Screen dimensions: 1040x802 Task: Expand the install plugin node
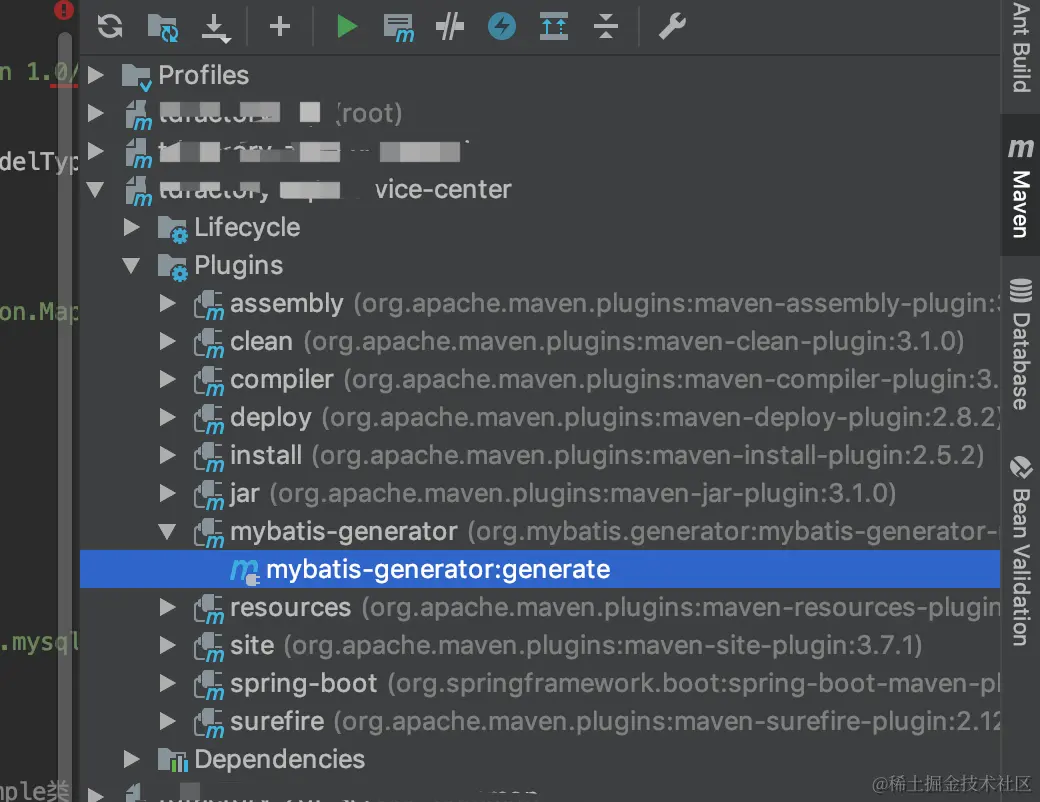pos(168,455)
